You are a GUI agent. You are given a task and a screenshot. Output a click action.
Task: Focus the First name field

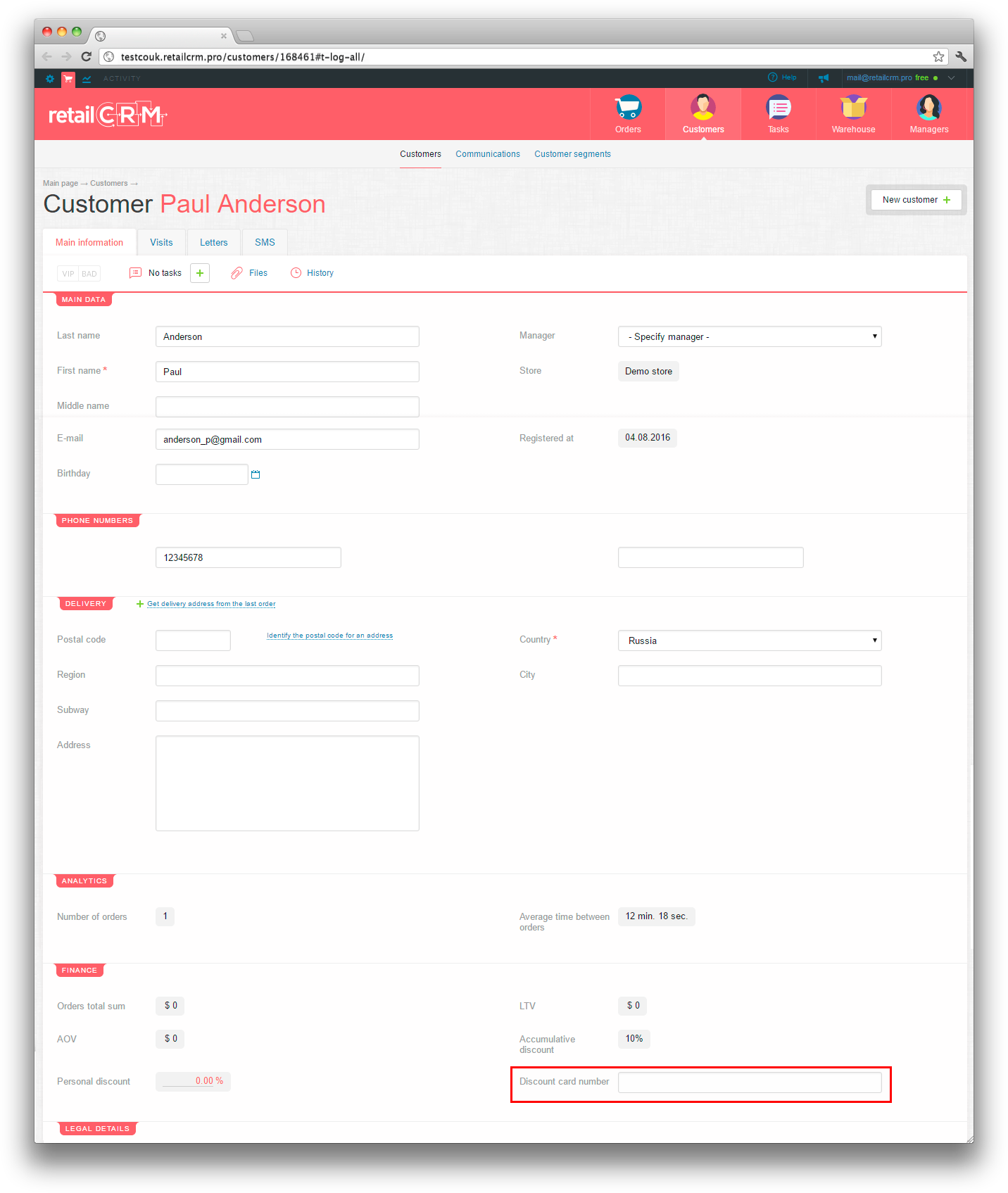(x=287, y=372)
